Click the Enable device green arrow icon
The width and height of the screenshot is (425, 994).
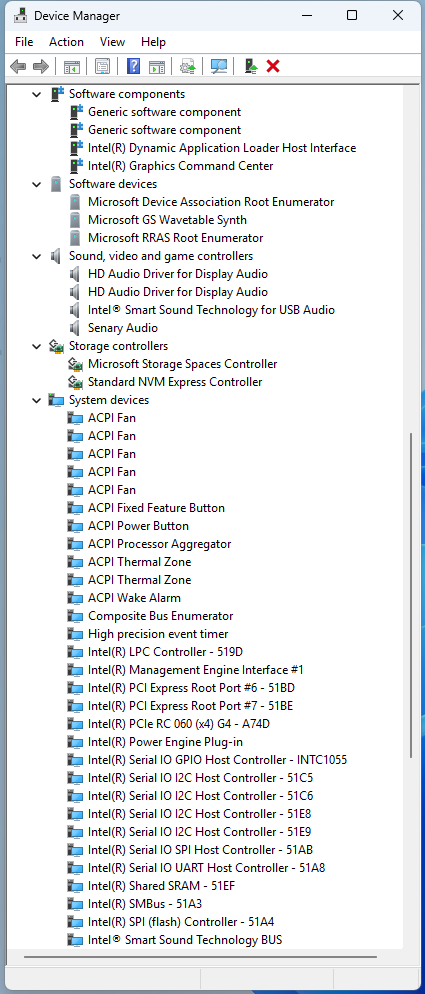coord(252,66)
